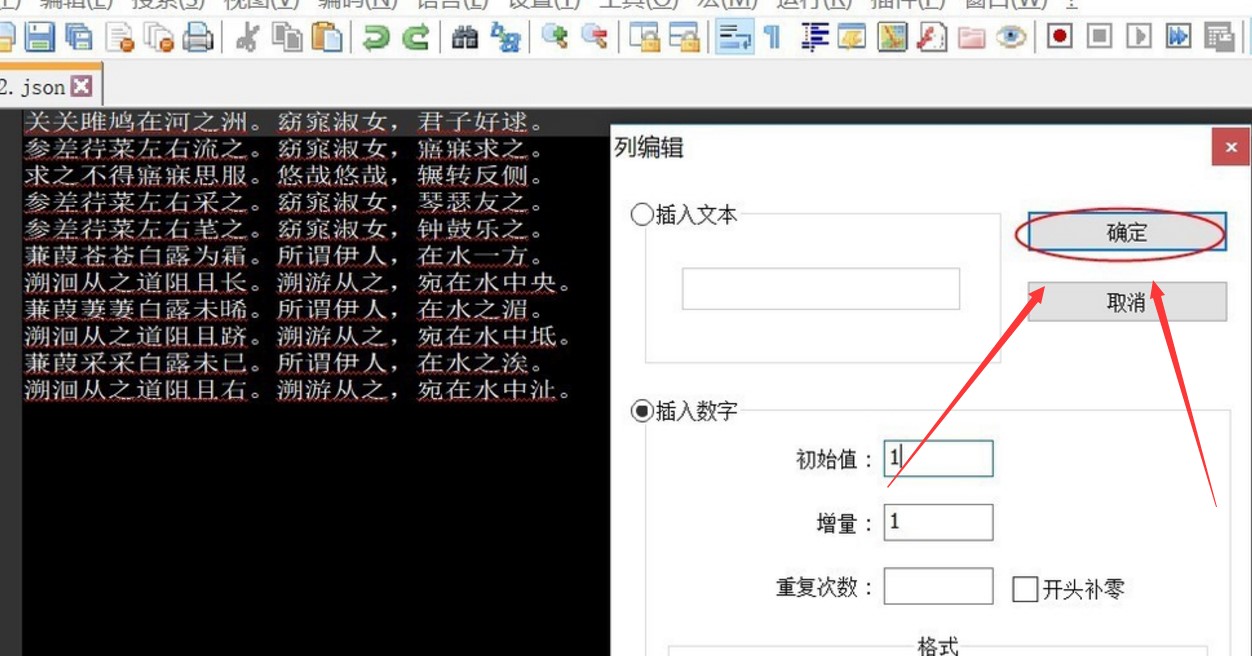Copy text with the toolbar copy icon
Viewport: 1252px width, 656px height.
[287, 37]
